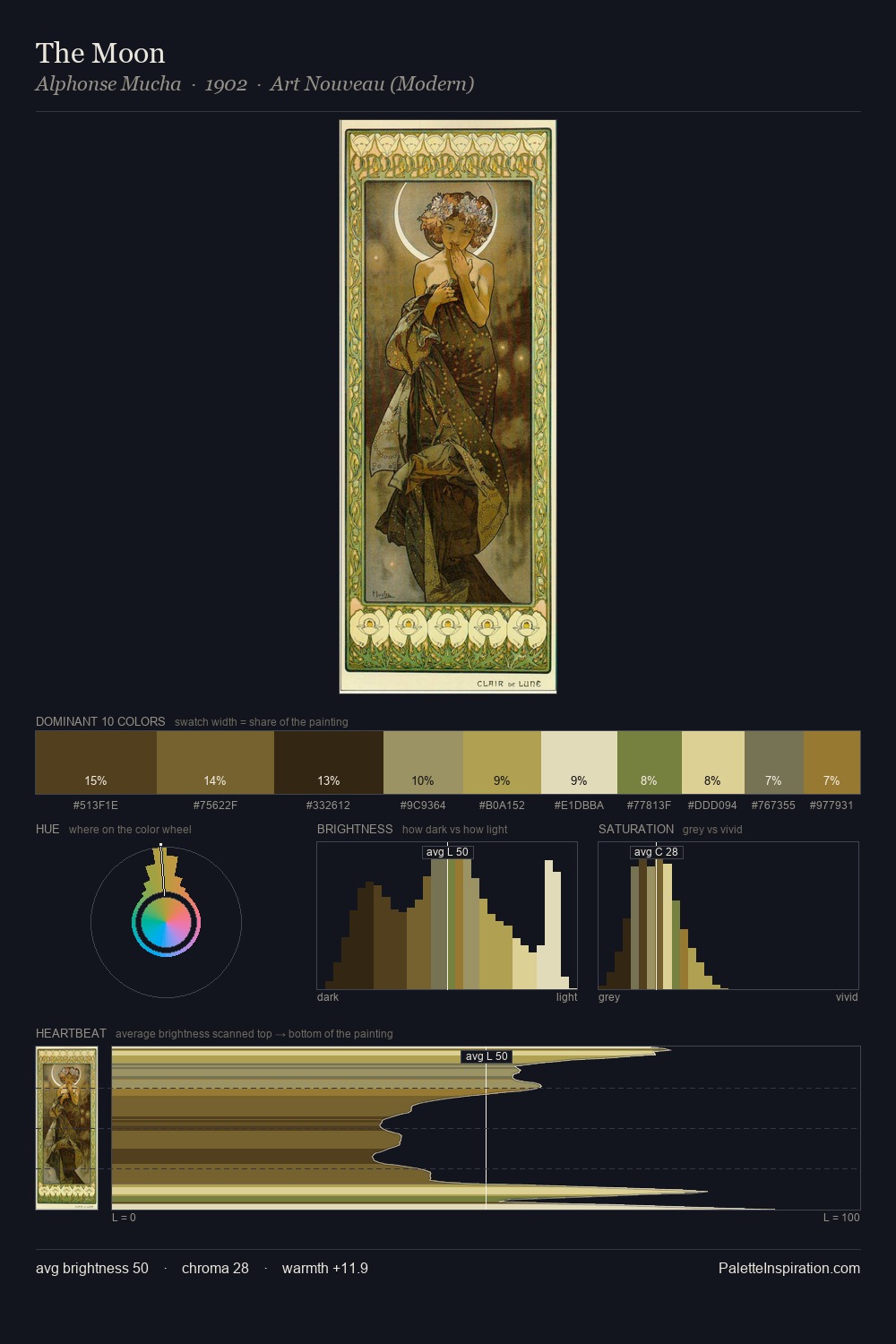This screenshot has height=1344, width=896.
Task: Open the PaletteInspiration.com link
Action: (x=789, y=1269)
